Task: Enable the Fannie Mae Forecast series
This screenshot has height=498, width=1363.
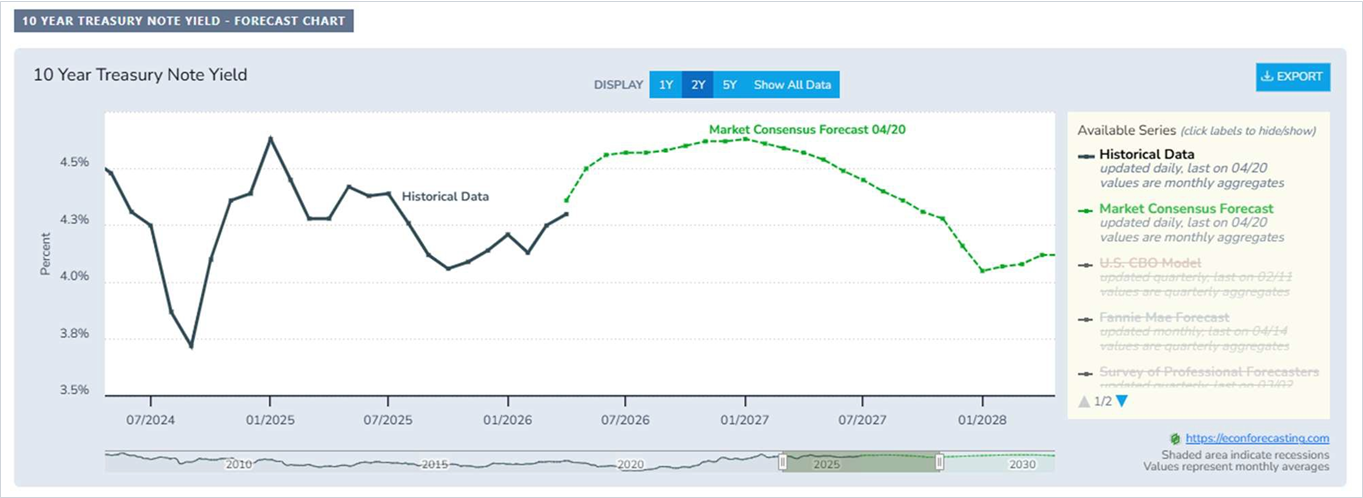Action: 1164,317
